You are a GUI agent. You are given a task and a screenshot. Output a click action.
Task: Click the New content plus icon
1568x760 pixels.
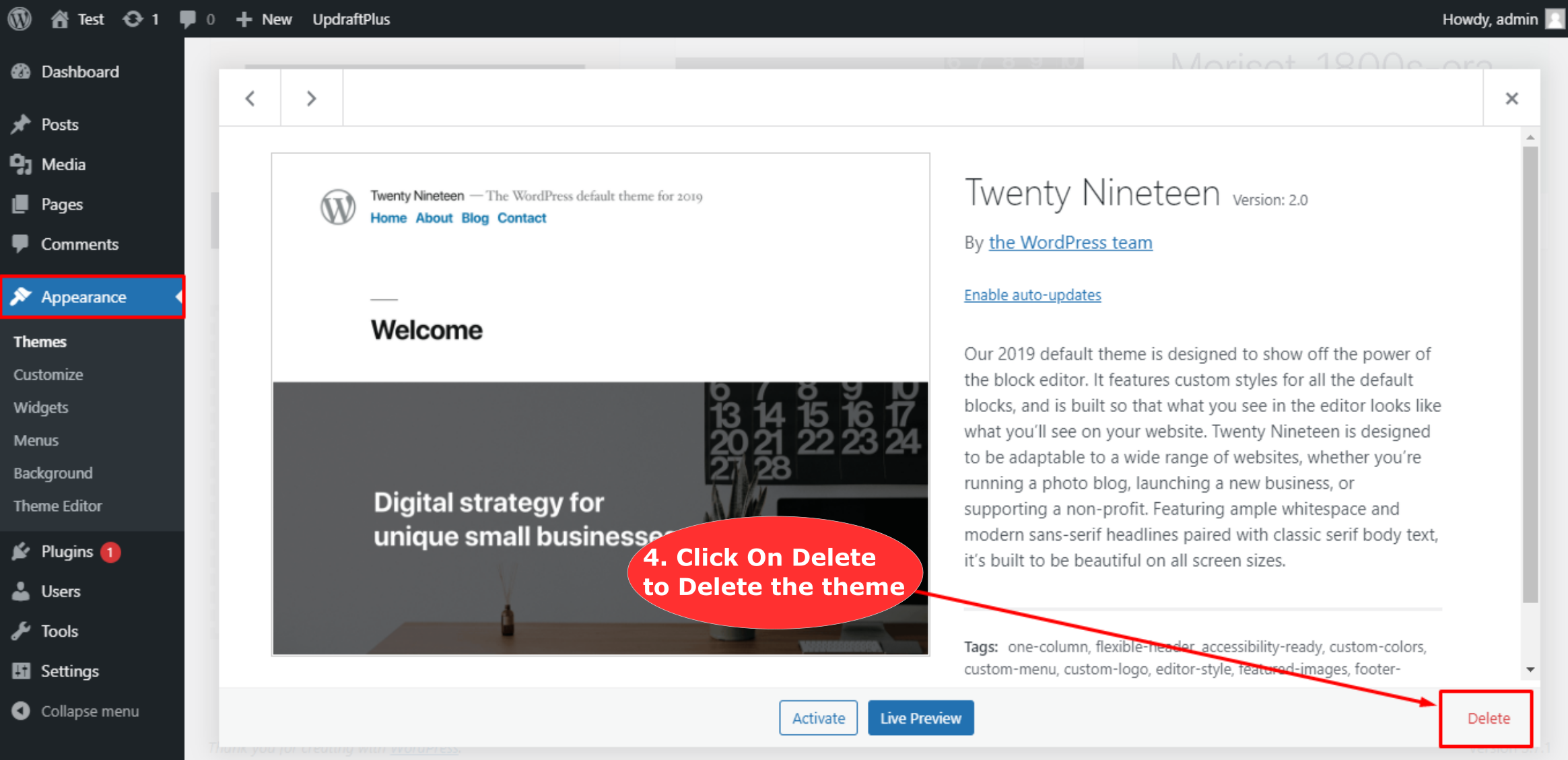point(244,19)
